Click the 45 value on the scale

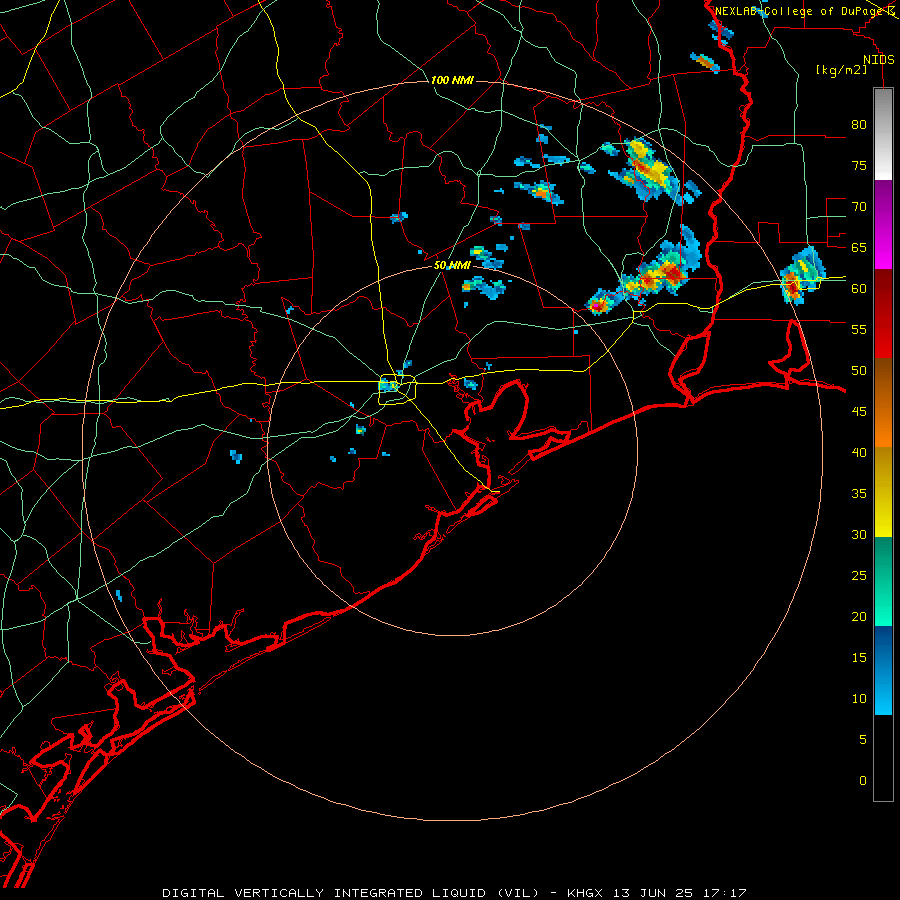click(x=859, y=412)
